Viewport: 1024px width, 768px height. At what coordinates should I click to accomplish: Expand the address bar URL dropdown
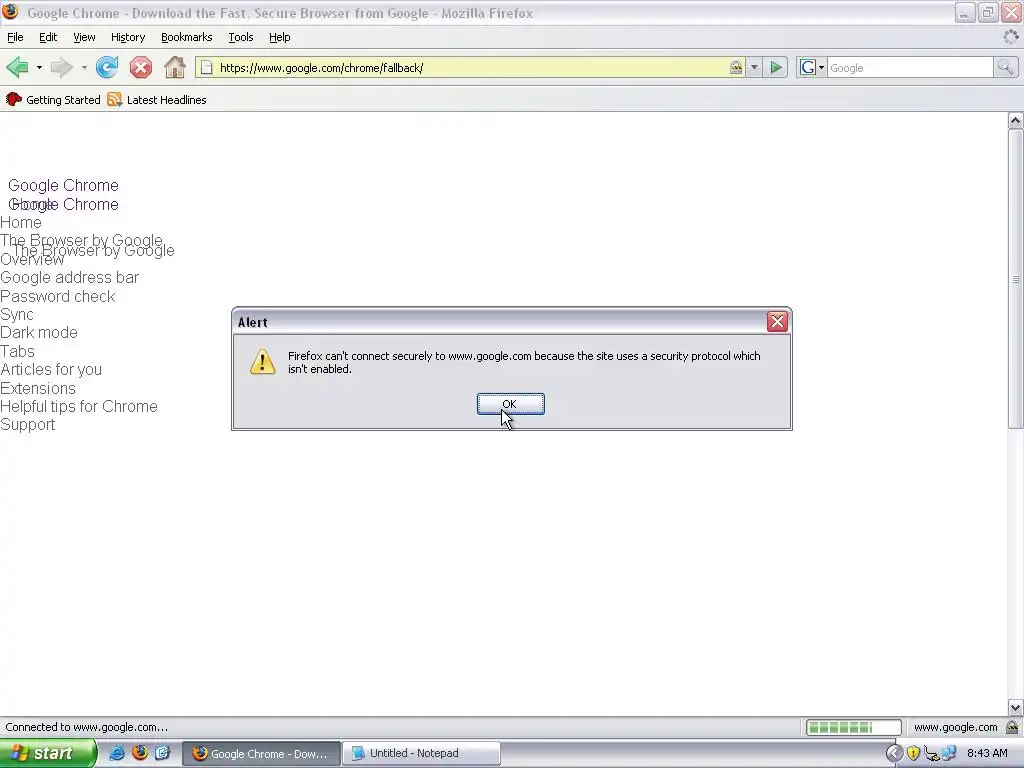point(754,67)
